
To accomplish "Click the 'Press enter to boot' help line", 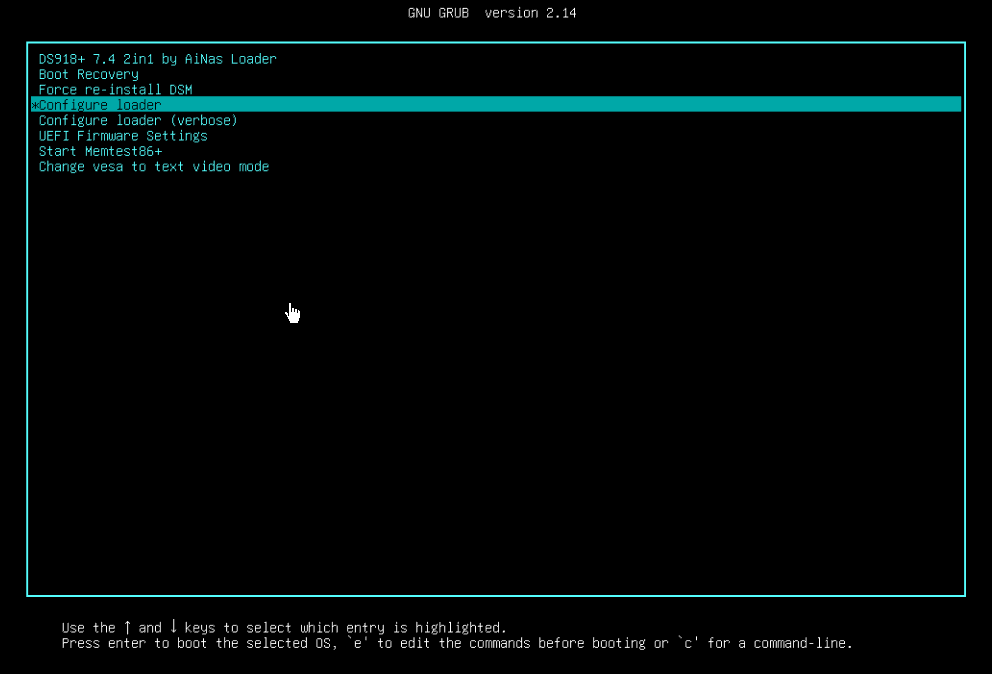I will coord(457,643).
